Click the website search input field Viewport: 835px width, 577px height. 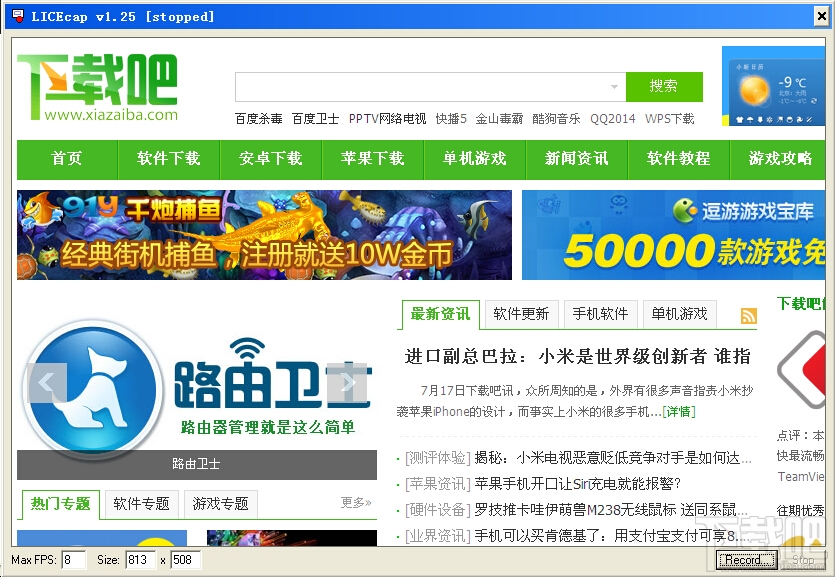(430, 87)
